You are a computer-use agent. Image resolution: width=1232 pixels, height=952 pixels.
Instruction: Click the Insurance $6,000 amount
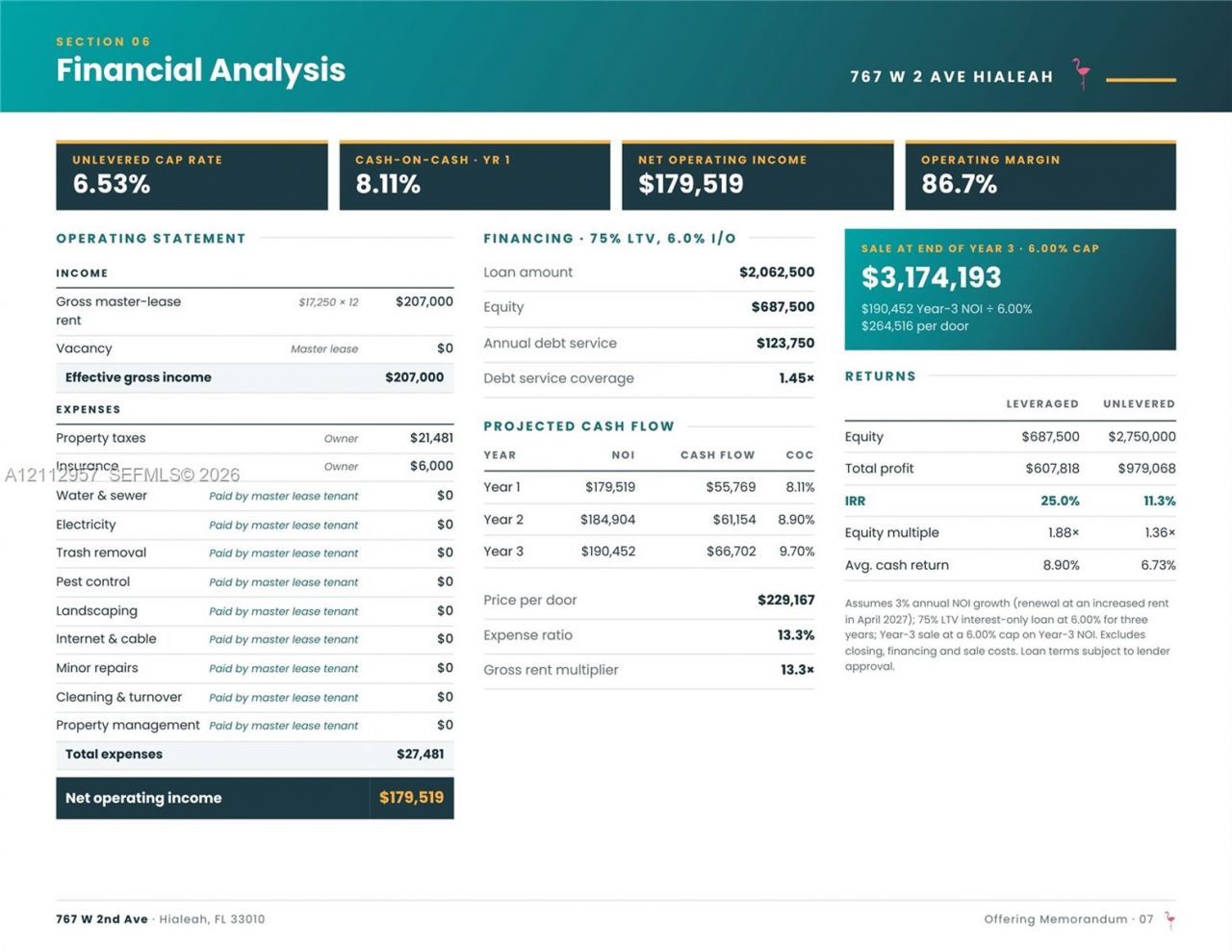tap(431, 466)
